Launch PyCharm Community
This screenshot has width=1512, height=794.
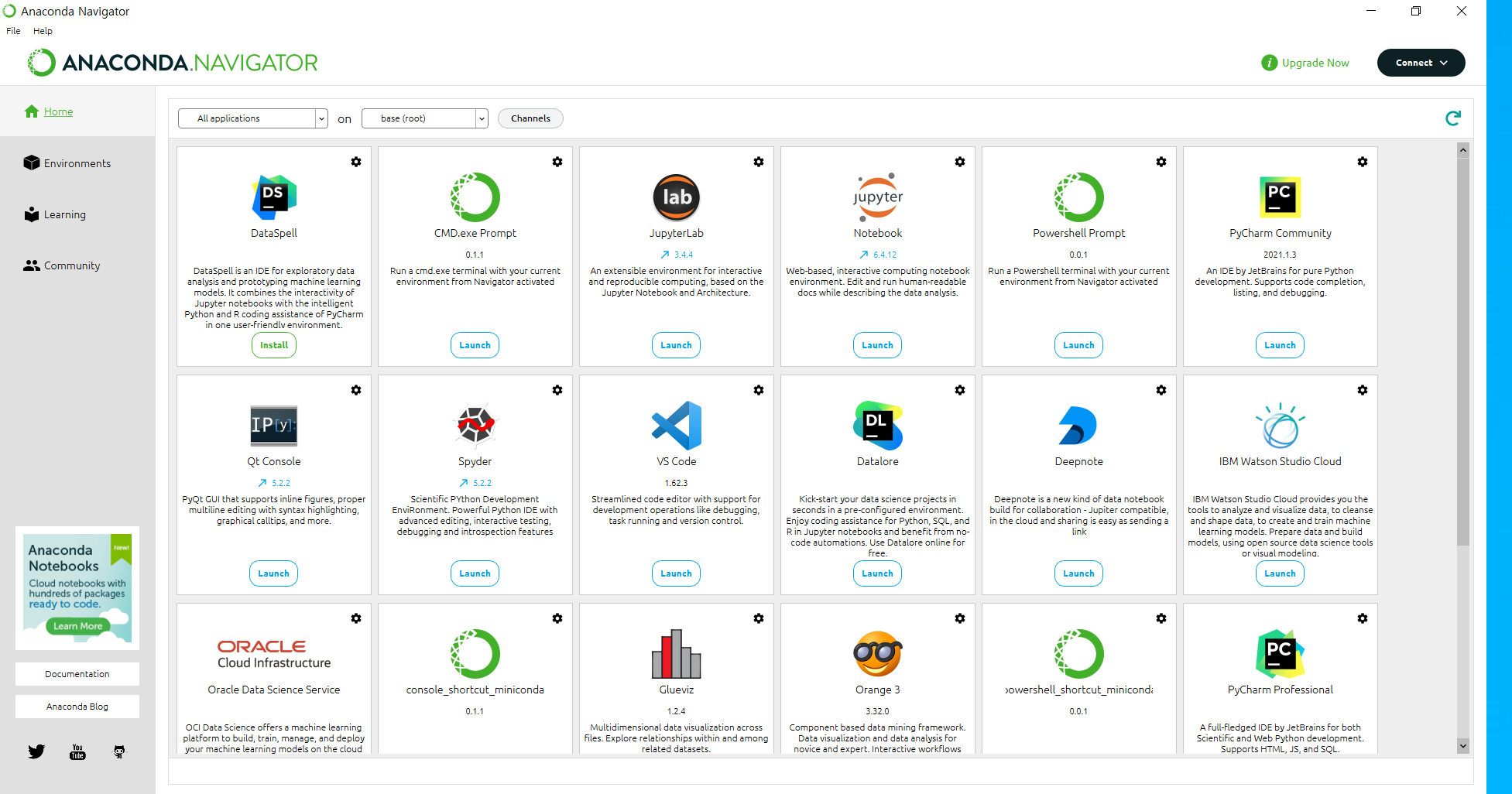[1280, 345]
